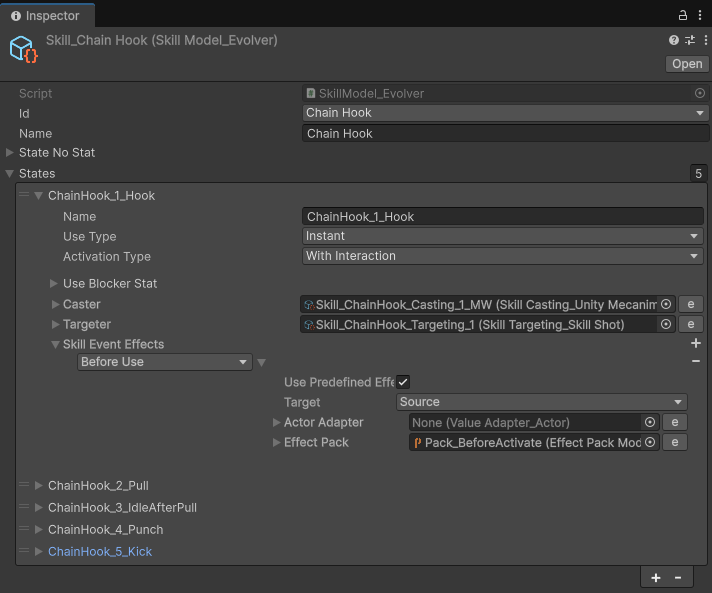Open the Inspector tab options menu
Viewport: 712px width, 593px height.
pyautogui.click(x=700, y=15)
